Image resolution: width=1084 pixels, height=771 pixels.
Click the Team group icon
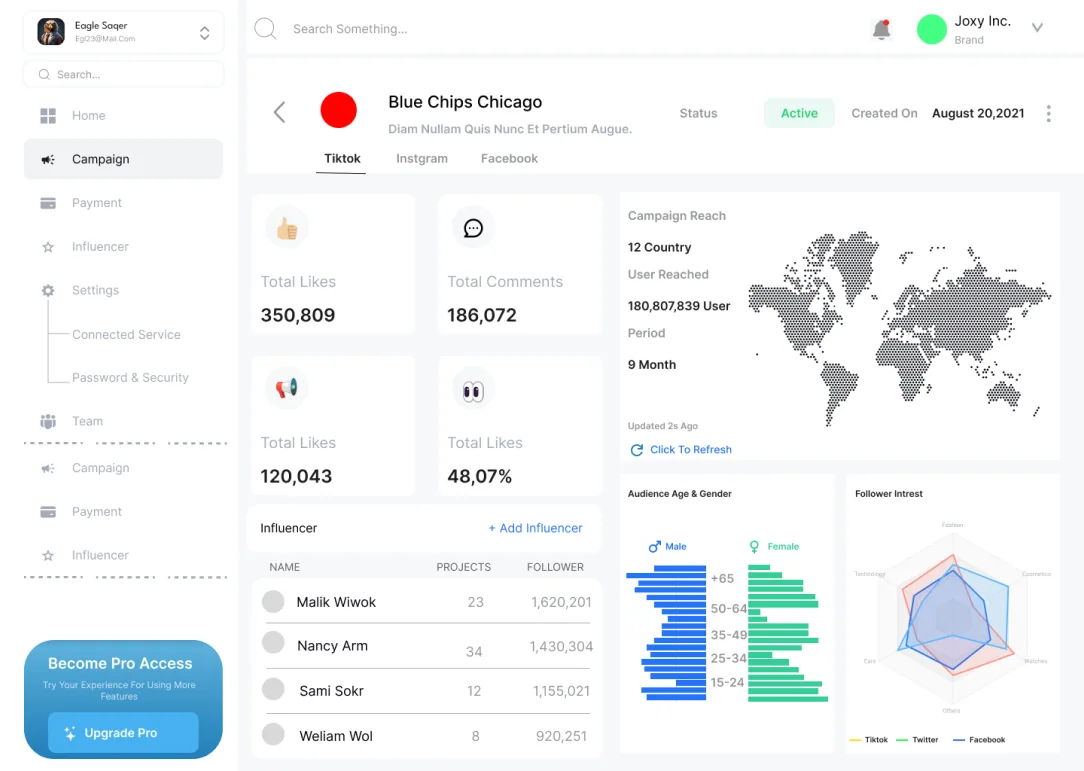48,421
